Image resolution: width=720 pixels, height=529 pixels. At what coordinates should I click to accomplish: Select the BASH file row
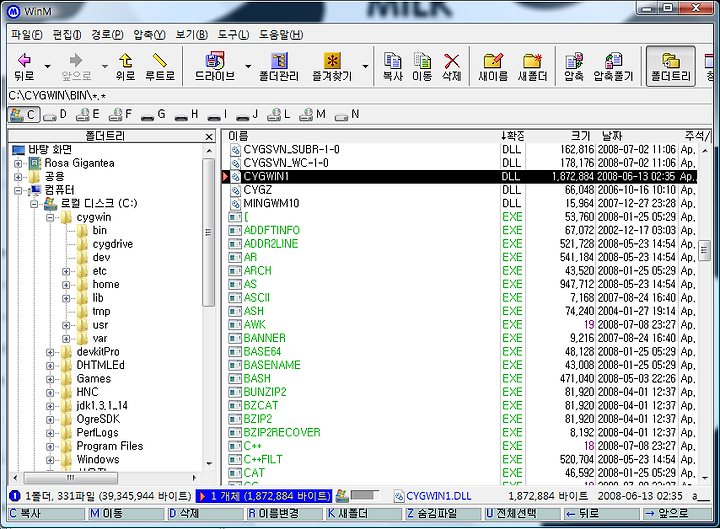461,379
